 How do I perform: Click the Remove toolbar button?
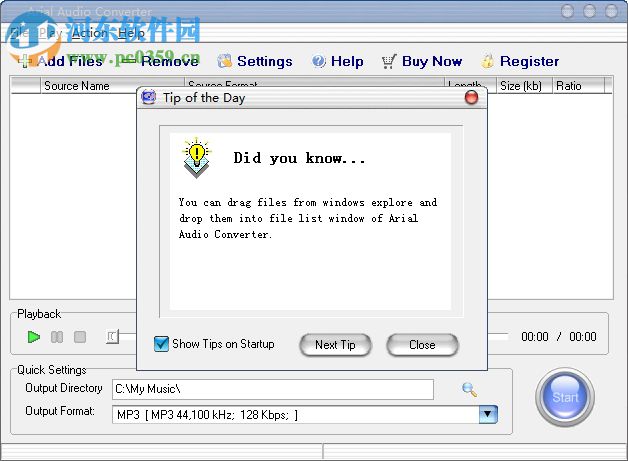pos(159,61)
